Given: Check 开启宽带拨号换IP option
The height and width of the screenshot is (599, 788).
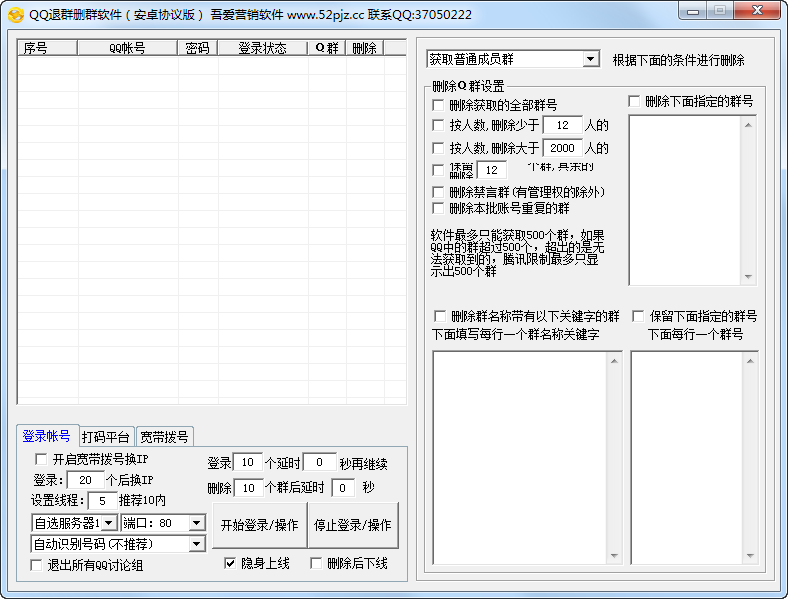Looking at the screenshot, I should click(41, 459).
